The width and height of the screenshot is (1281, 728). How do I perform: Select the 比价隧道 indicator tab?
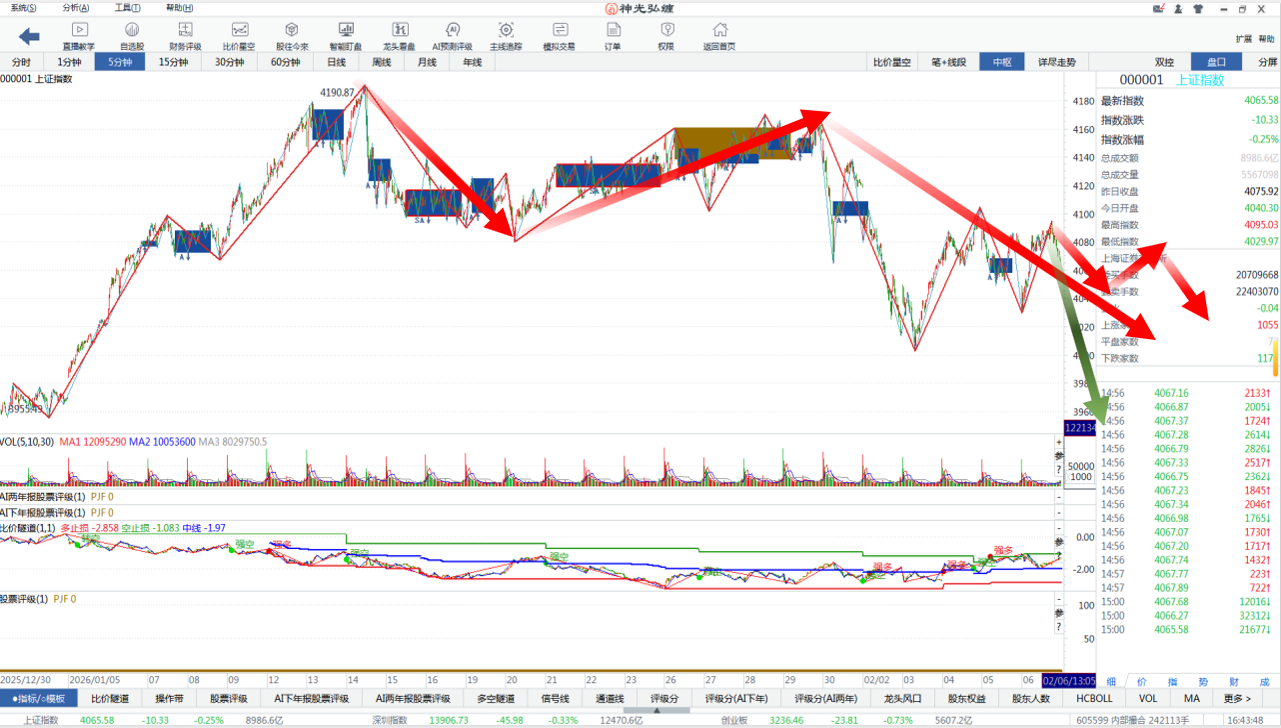coord(110,698)
